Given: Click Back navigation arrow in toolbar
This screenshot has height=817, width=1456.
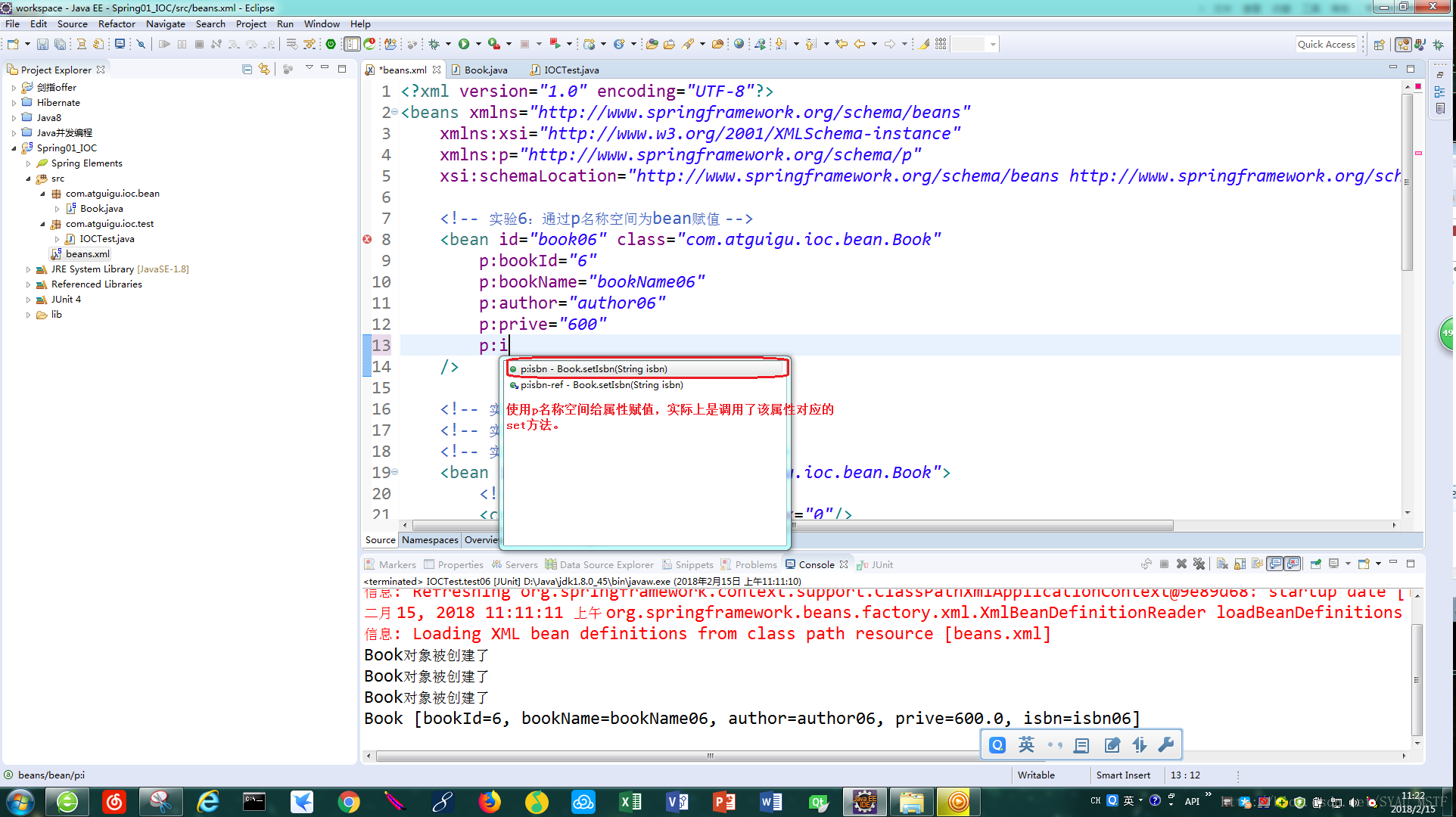Looking at the screenshot, I should tap(860, 45).
